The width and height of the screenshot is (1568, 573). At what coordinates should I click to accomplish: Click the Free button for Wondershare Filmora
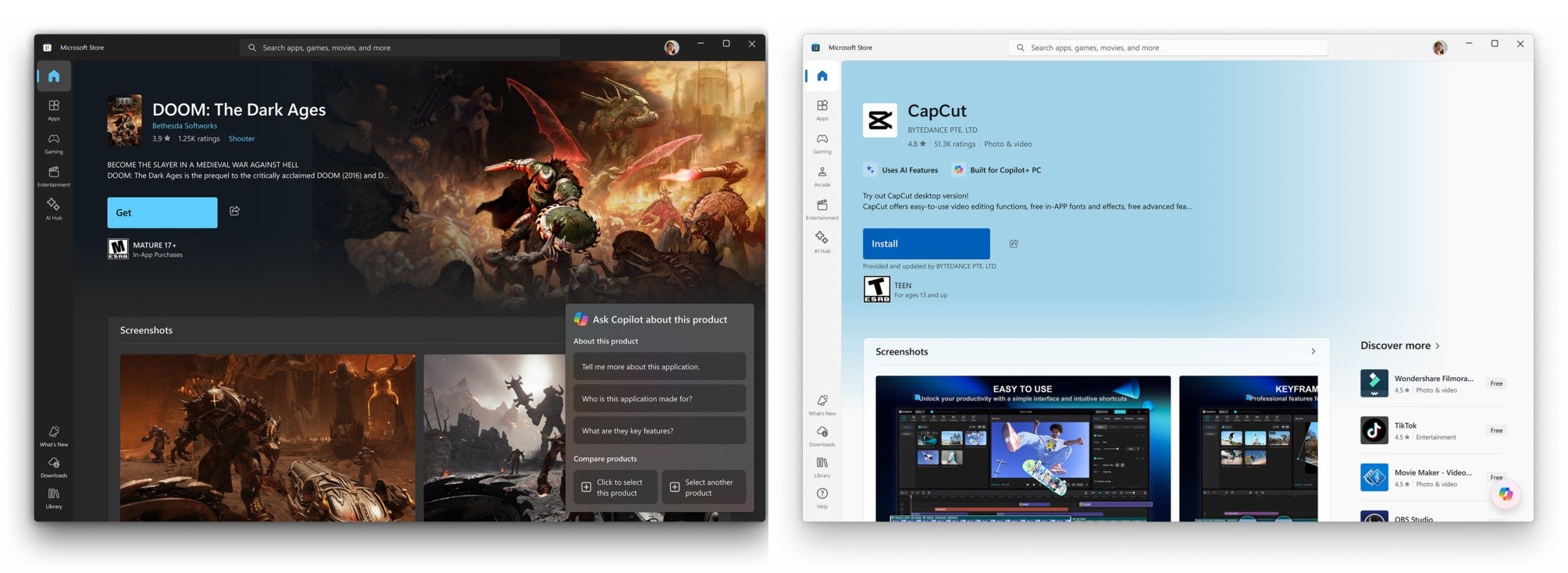[1496, 383]
